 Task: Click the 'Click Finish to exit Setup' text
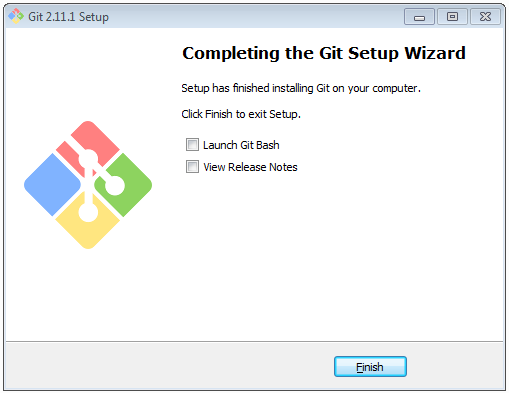coord(241,114)
